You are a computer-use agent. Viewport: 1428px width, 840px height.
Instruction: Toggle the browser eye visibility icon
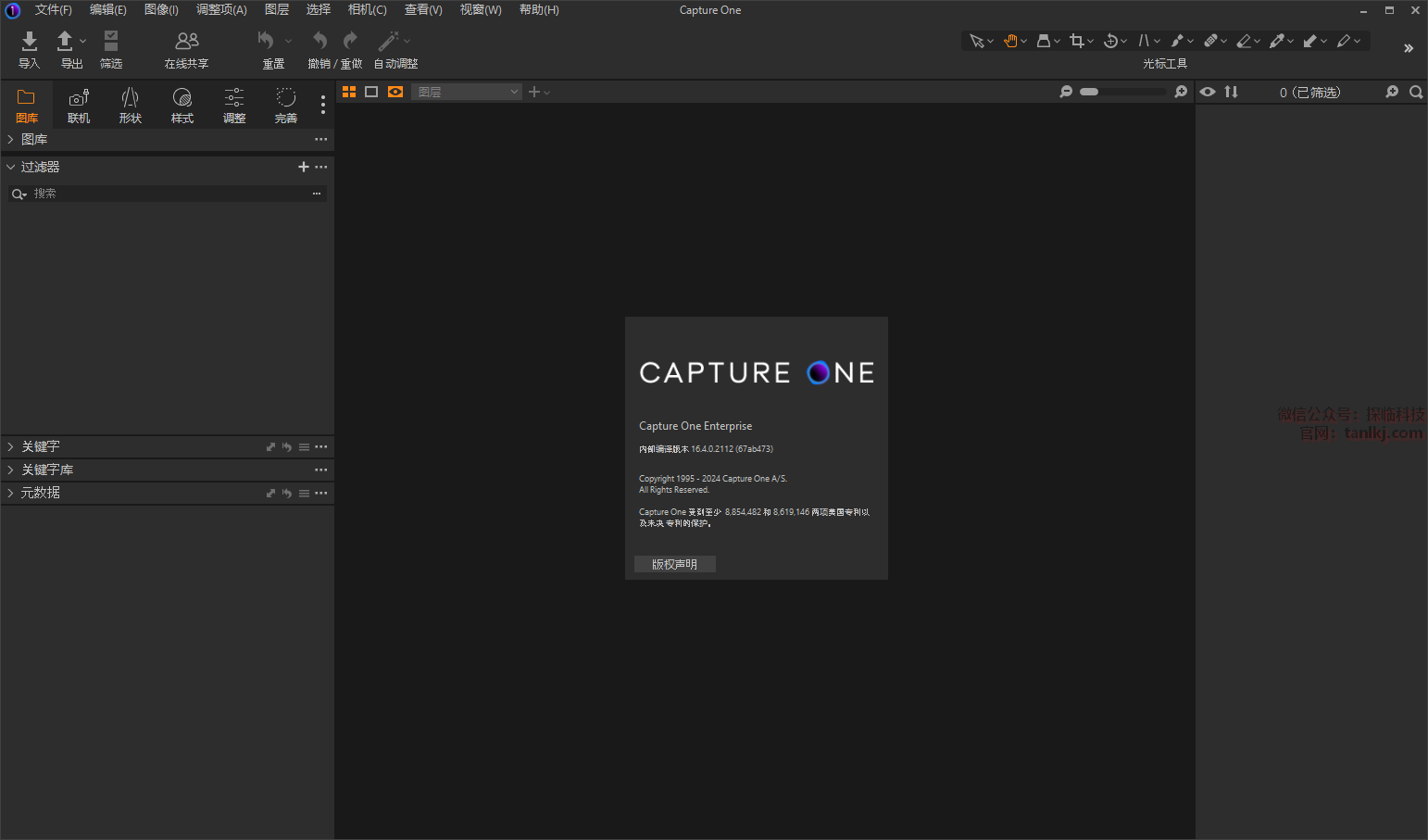(x=1208, y=92)
